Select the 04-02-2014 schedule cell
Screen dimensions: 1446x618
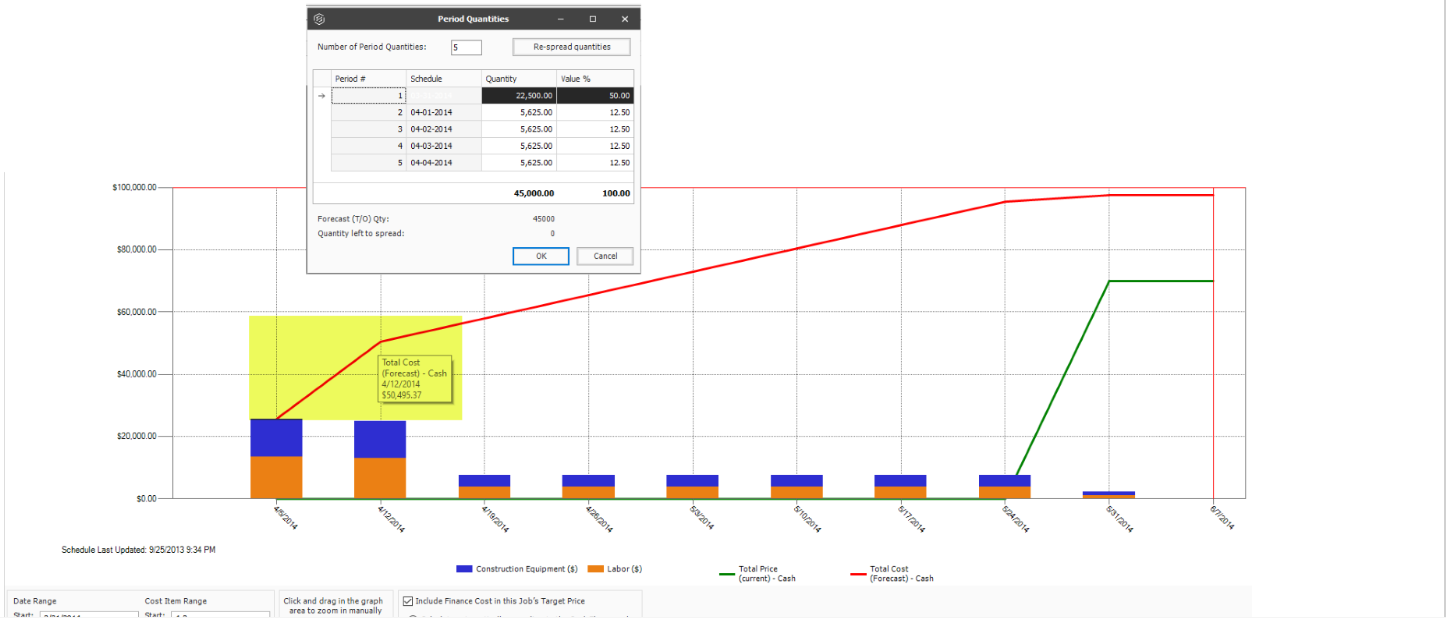(x=444, y=129)
